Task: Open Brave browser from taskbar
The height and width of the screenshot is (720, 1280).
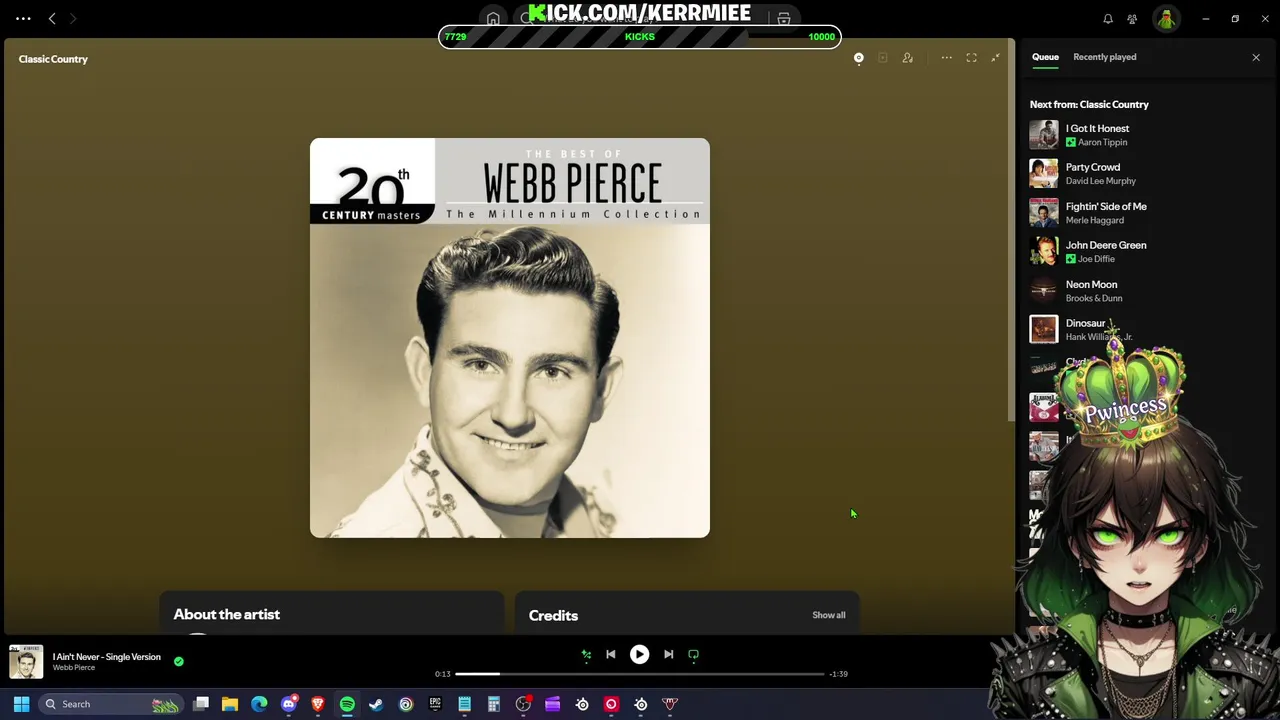Action: (x=318, y=704)
